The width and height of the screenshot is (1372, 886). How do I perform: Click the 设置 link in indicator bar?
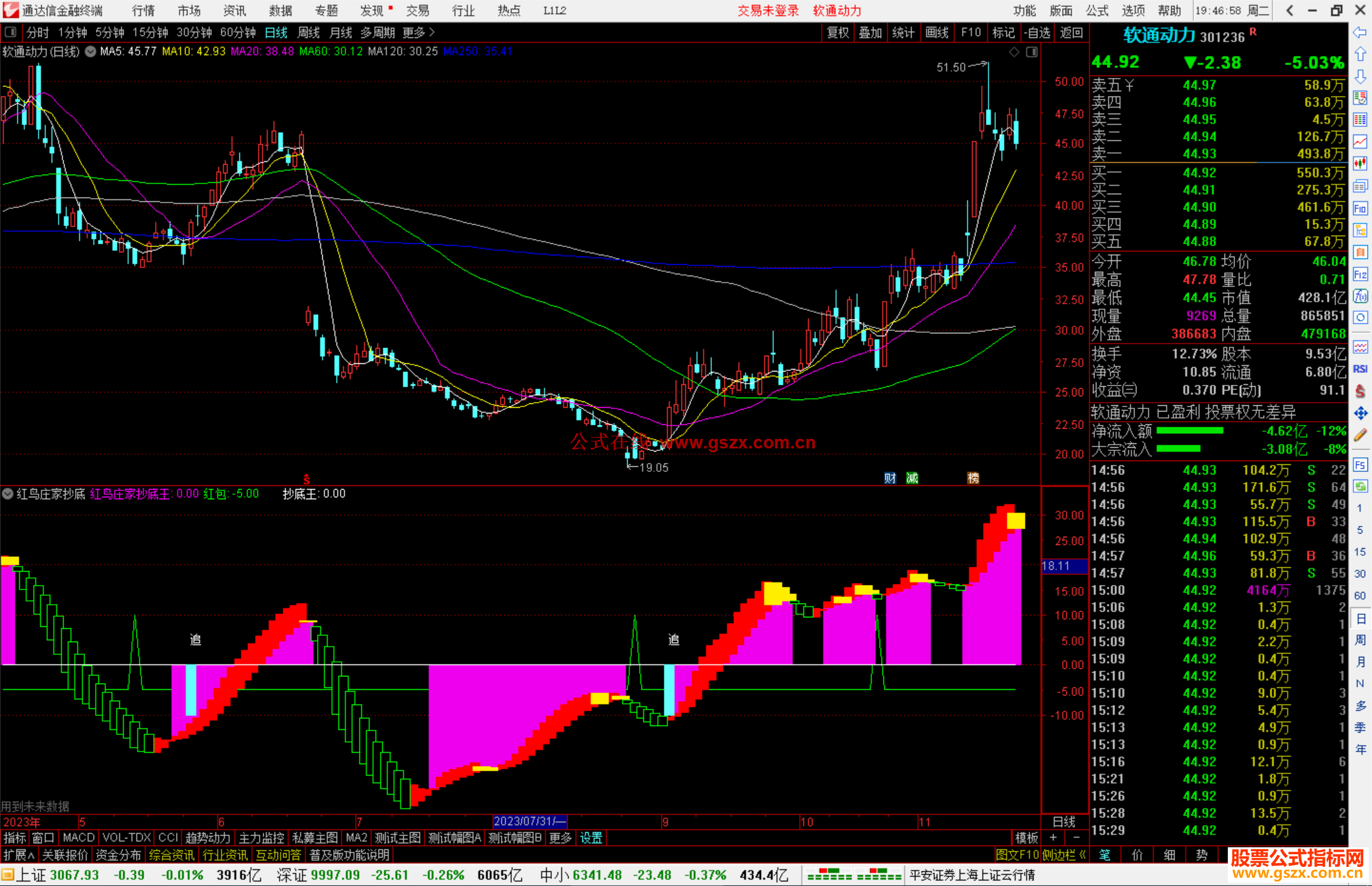pyautogui.click(x=591, y=838)
